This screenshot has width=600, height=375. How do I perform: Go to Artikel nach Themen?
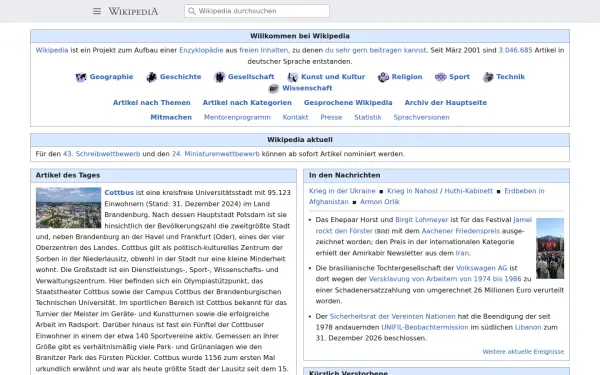pos(152,103)
